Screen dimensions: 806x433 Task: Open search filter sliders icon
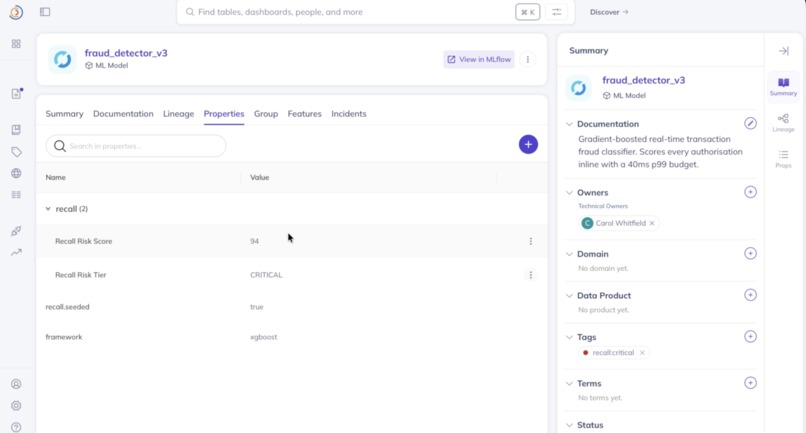click(557, 12)
